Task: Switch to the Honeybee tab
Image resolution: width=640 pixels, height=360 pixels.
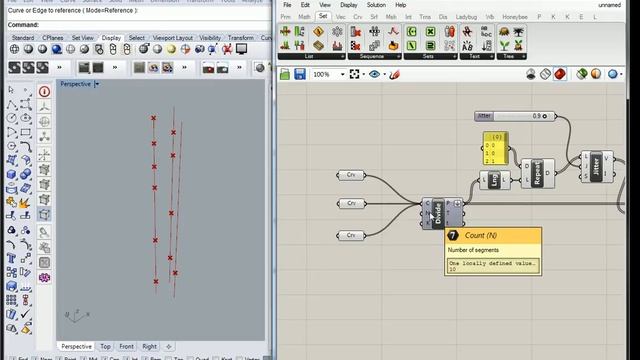Action: (515, 17)
